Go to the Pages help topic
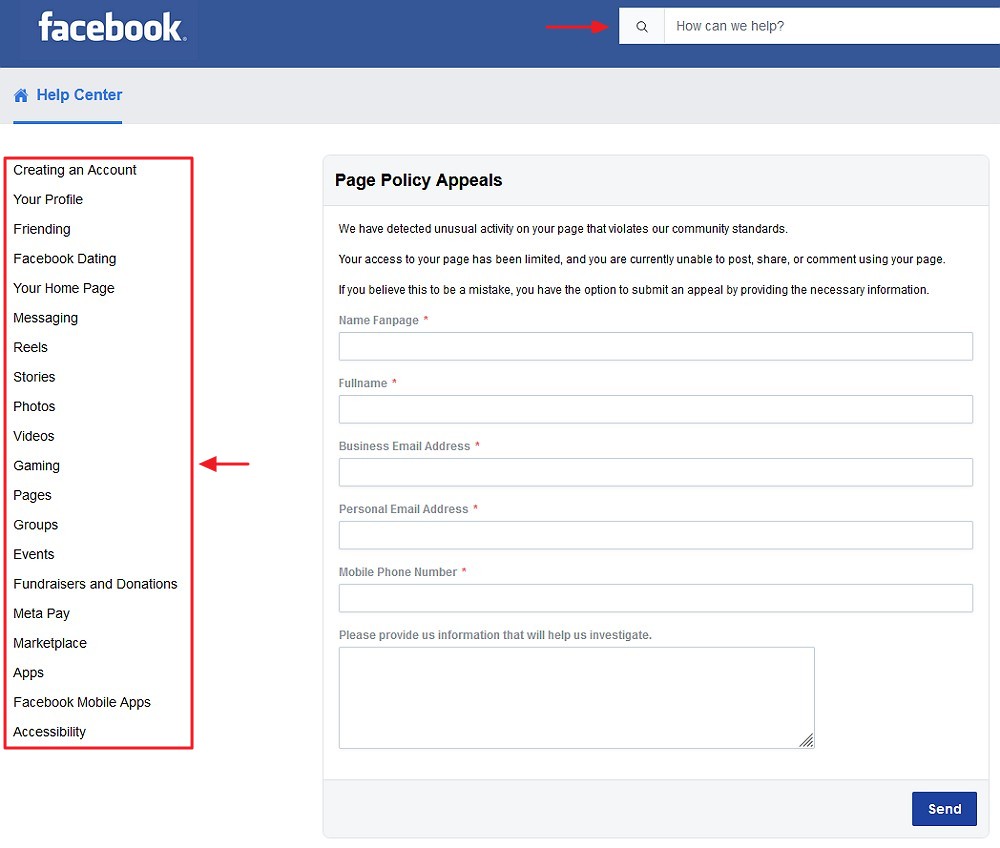This screenshot has height=848, width=1000. (x=33, y=495)
